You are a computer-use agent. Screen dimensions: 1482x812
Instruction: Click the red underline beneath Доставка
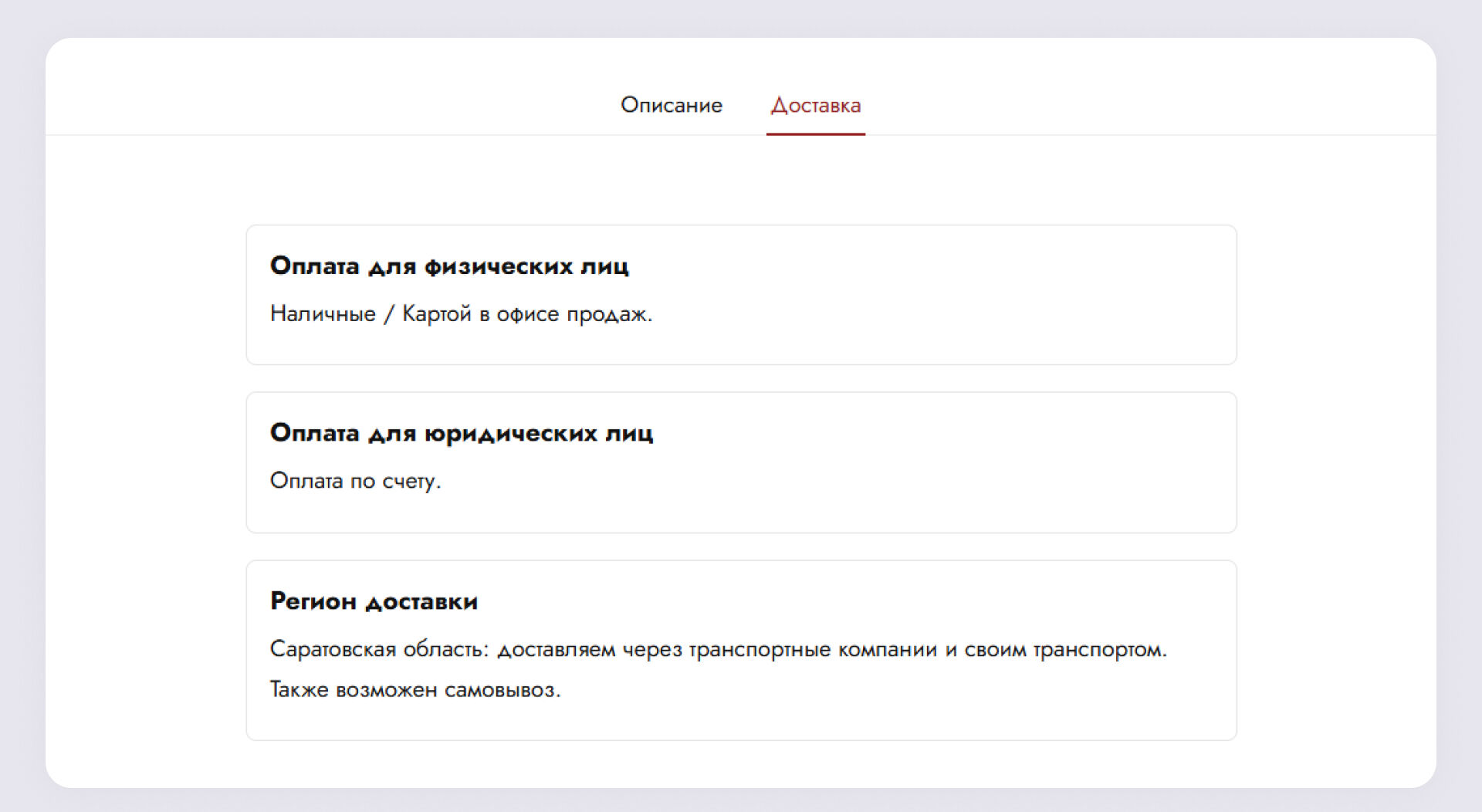[x=815, y=134]
